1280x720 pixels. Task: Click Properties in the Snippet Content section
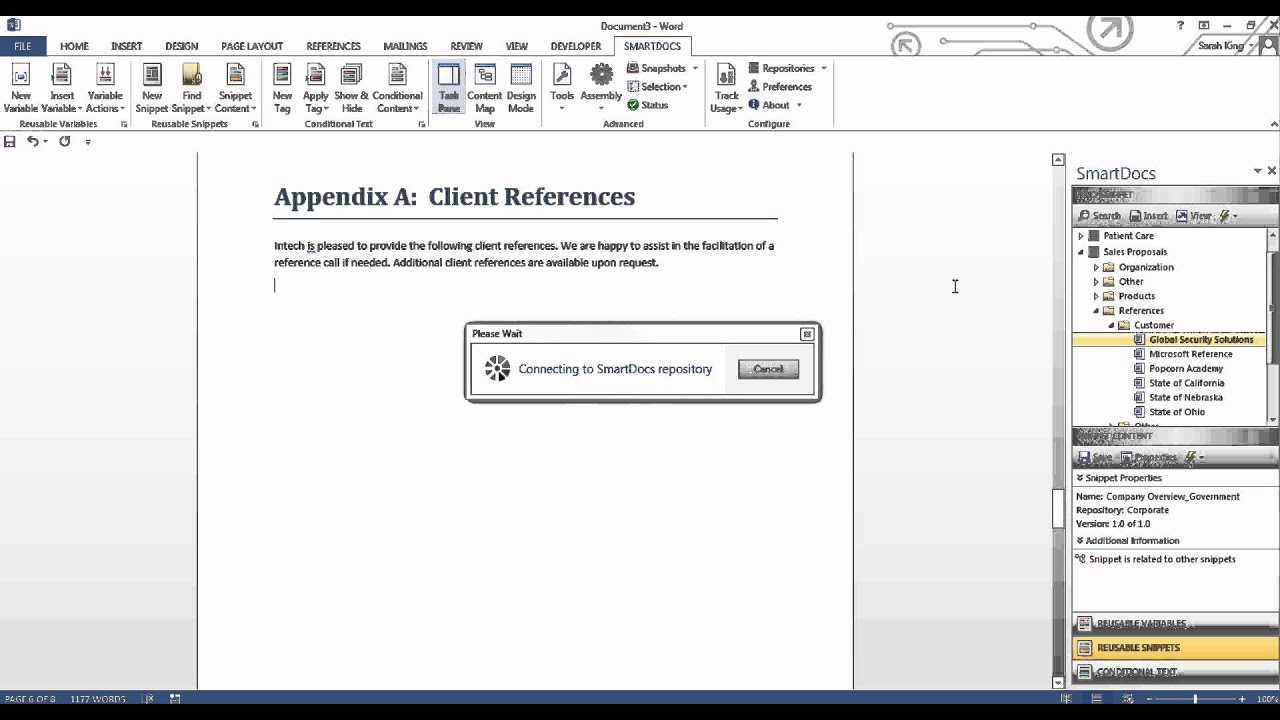click(x=1148, y=457)
